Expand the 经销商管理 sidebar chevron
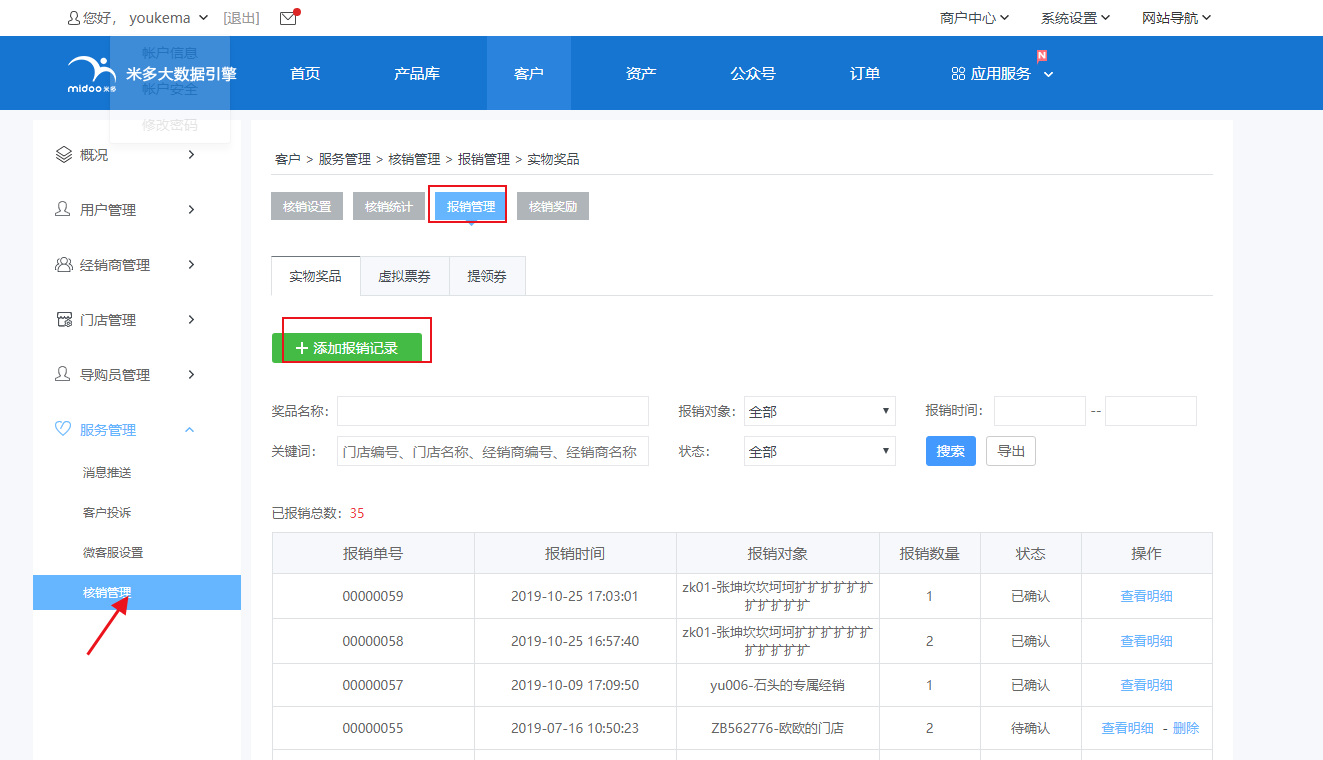1323x760 pixels. (x=191, y=265)
